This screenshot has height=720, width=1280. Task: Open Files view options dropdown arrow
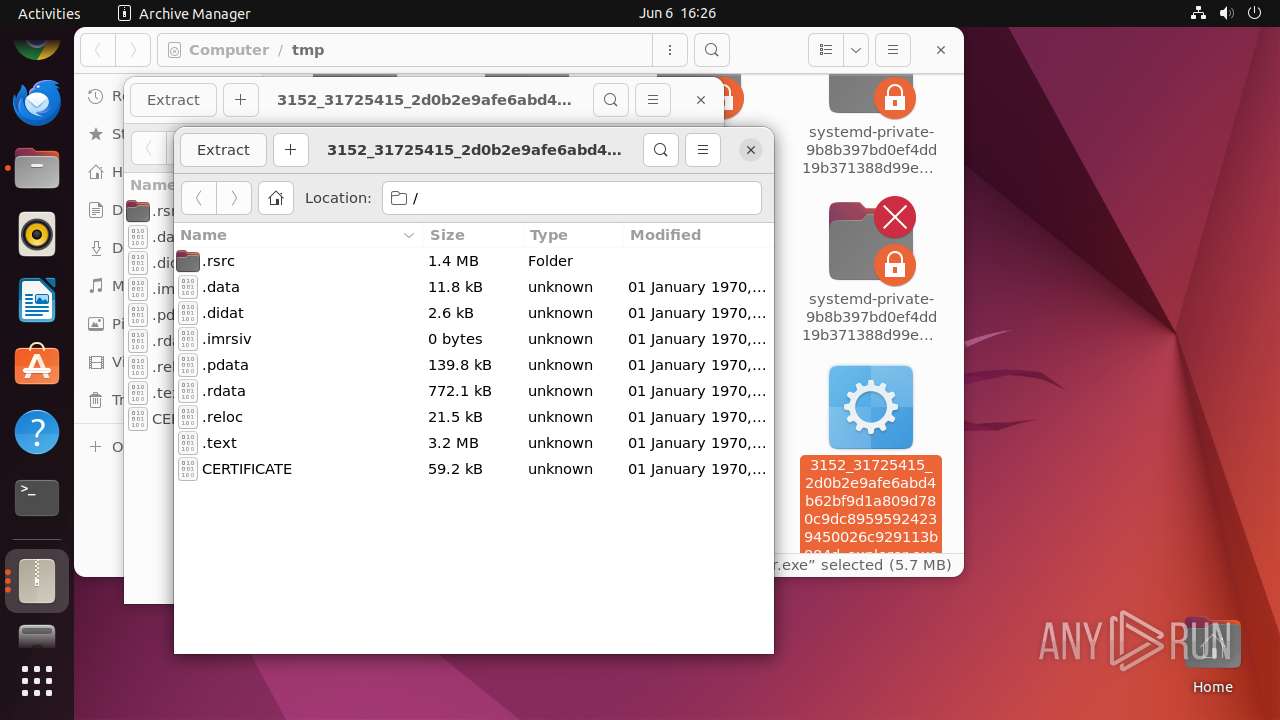click(x=855, y=50)
